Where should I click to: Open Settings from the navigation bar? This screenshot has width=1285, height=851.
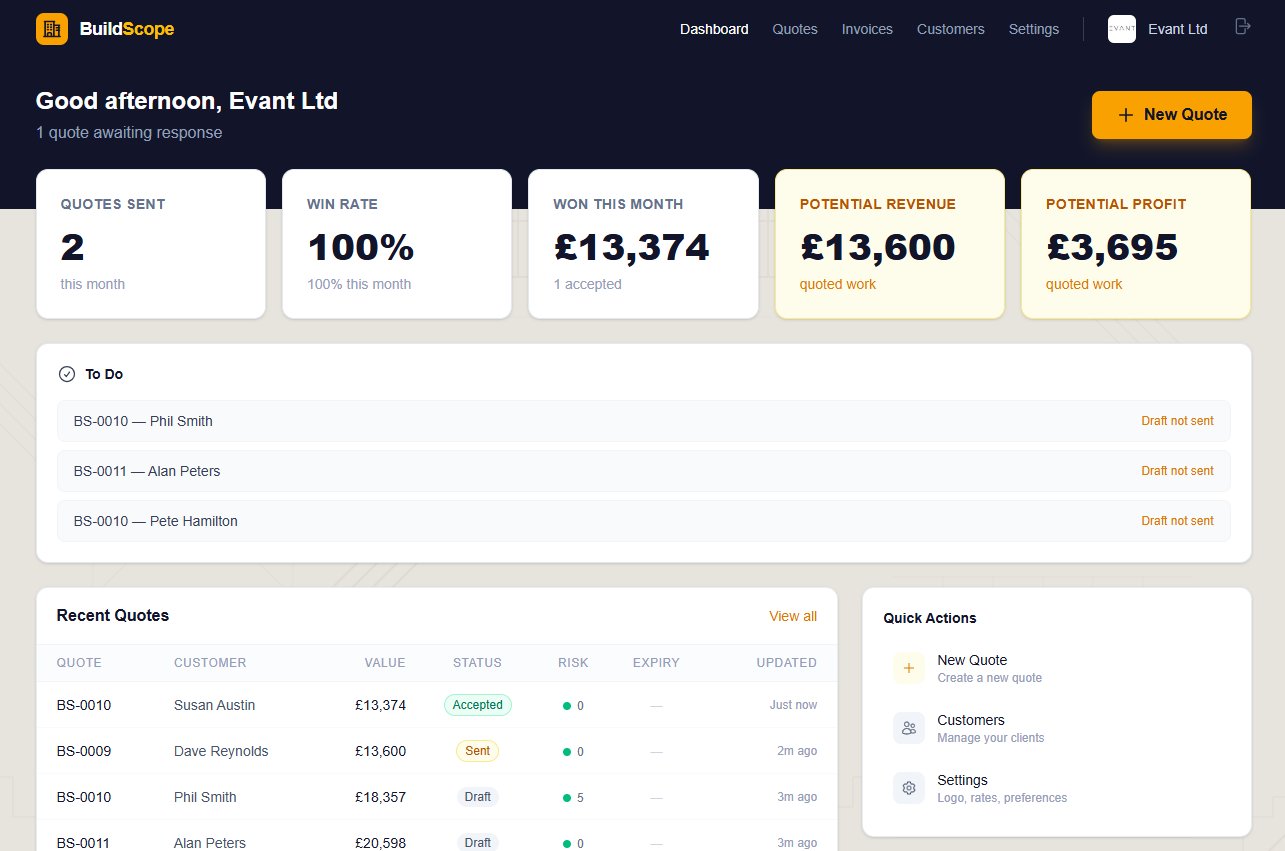tap(1033, 29)
